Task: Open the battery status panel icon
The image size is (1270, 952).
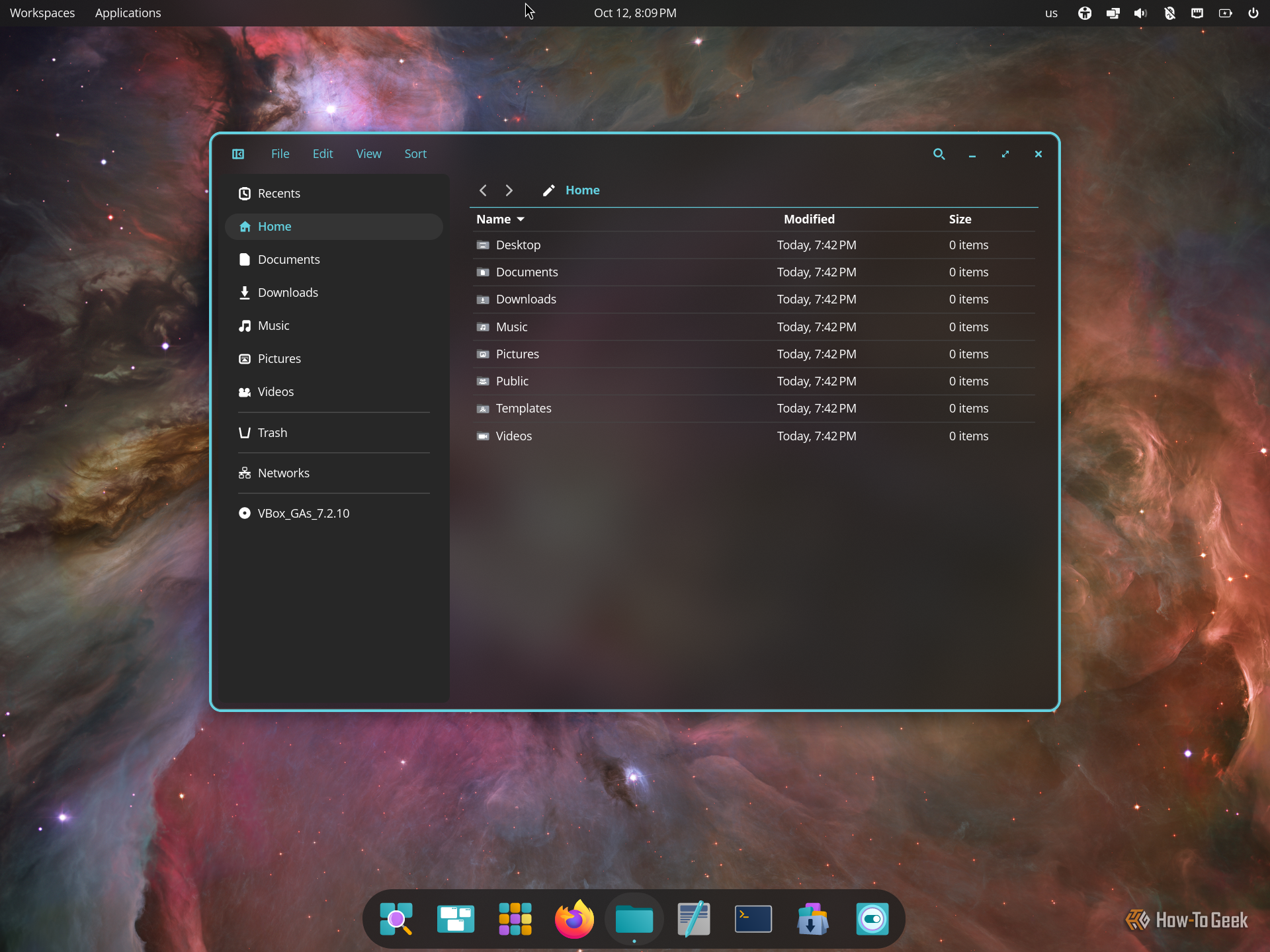Action: tap(1226, 13)
